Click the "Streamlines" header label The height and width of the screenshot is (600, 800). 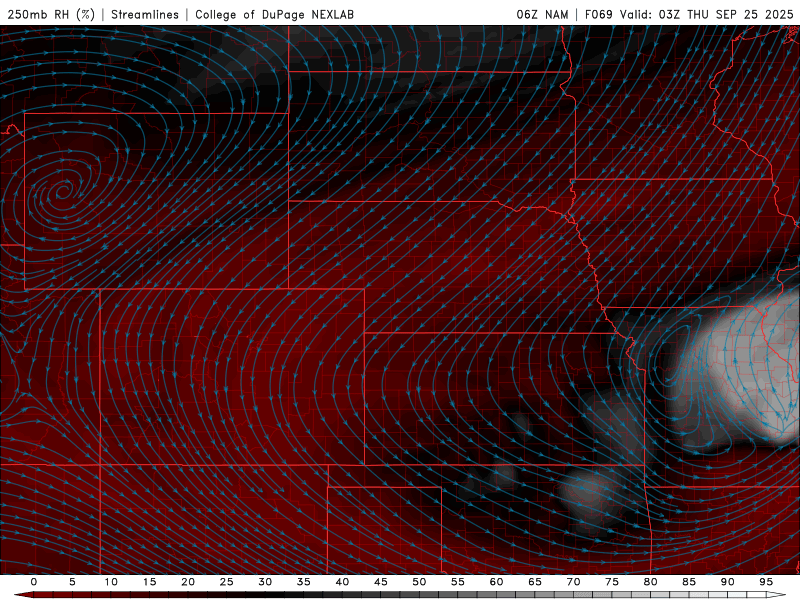145,14
